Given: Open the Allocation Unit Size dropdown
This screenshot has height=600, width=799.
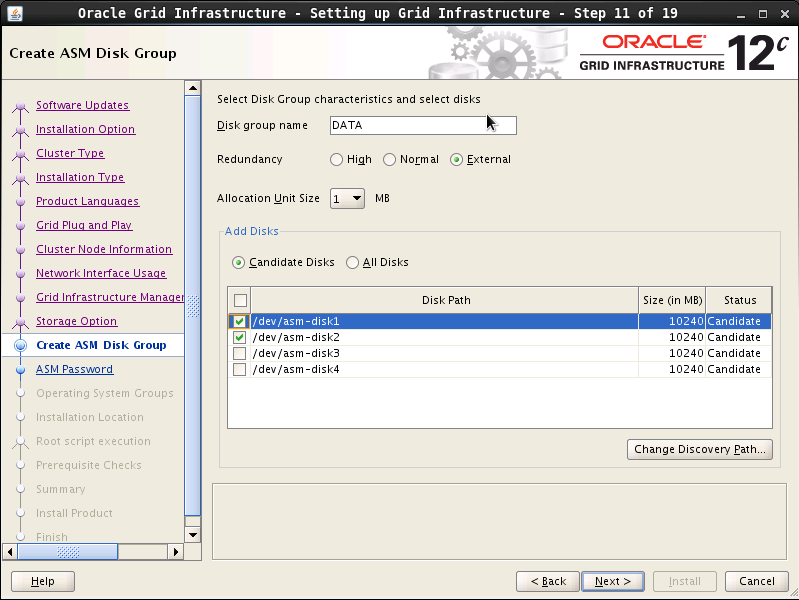Looking at the screenshot, I should pyautogui.click(x=348, y=199).
